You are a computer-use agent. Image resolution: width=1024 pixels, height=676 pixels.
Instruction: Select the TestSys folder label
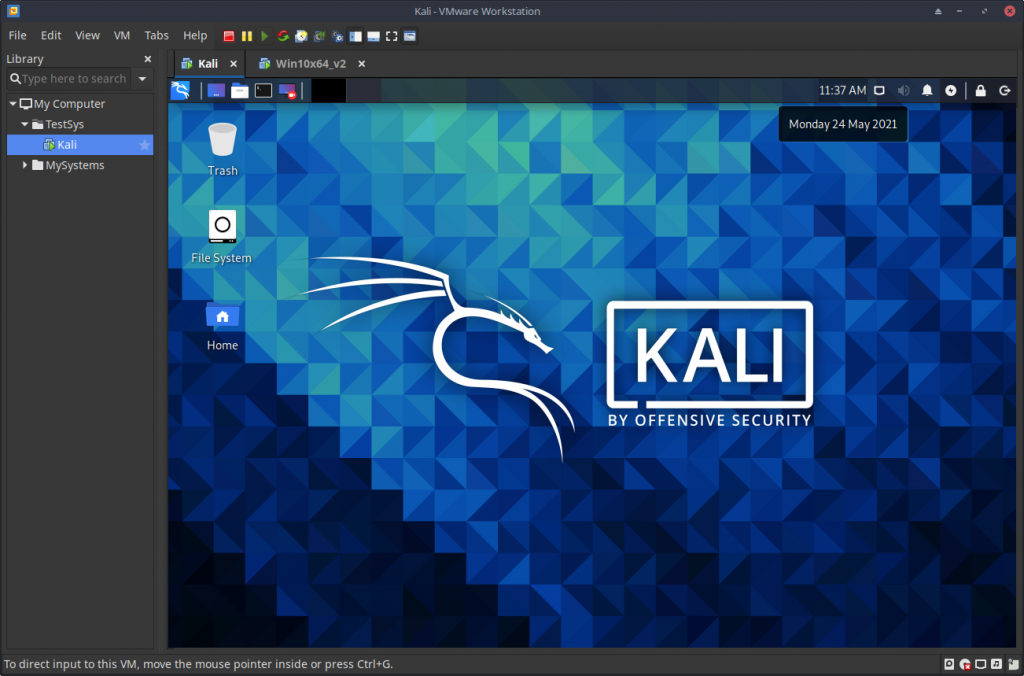(65, 124)
